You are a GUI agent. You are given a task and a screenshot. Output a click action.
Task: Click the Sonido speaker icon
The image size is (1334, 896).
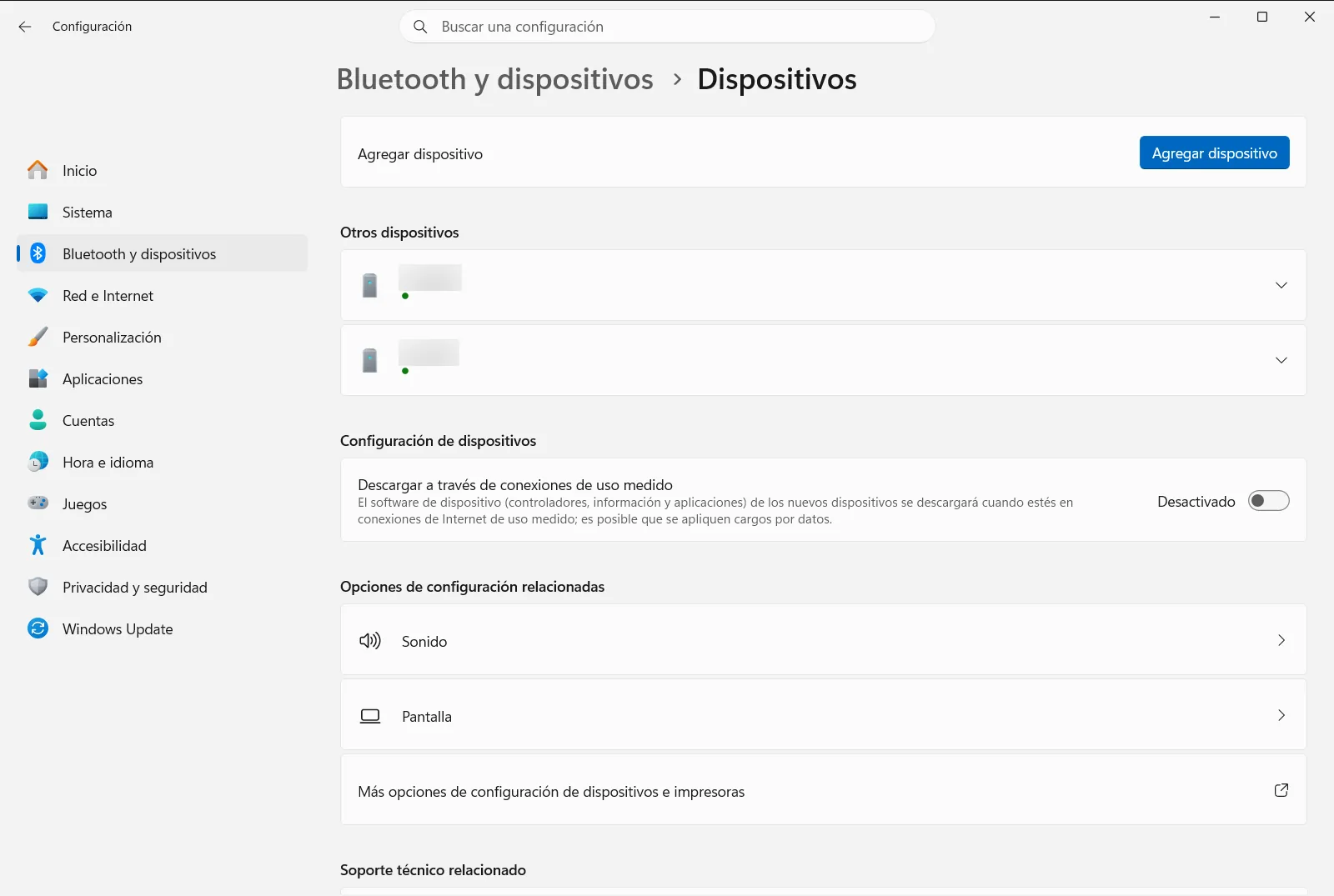tap(370, 640)
